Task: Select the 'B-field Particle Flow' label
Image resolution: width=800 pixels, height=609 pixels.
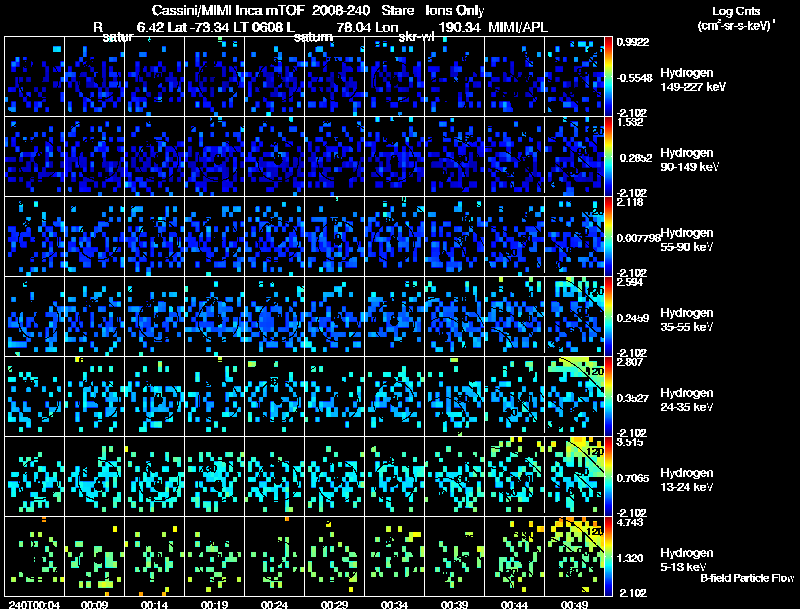Action: pyautogui.click(x=747, y=578)
